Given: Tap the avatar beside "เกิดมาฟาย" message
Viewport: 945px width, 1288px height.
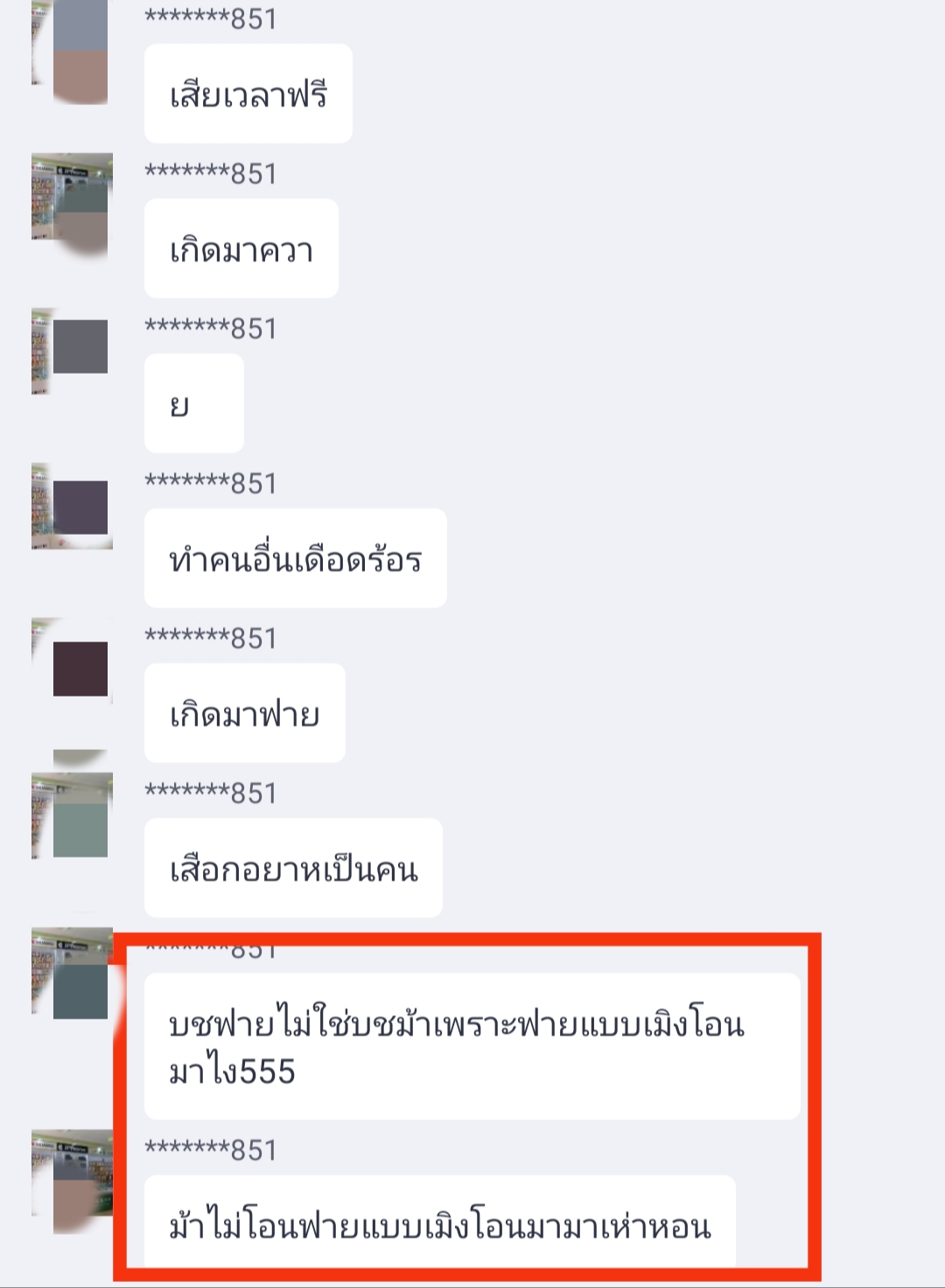Looking at the screenshot, I should (72, 661).
